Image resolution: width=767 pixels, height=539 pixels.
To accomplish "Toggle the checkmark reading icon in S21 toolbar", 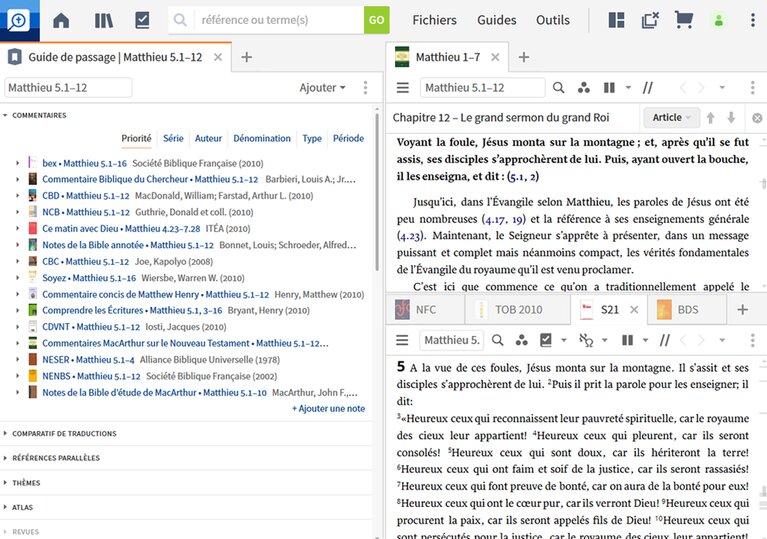I will pos(545,340).
